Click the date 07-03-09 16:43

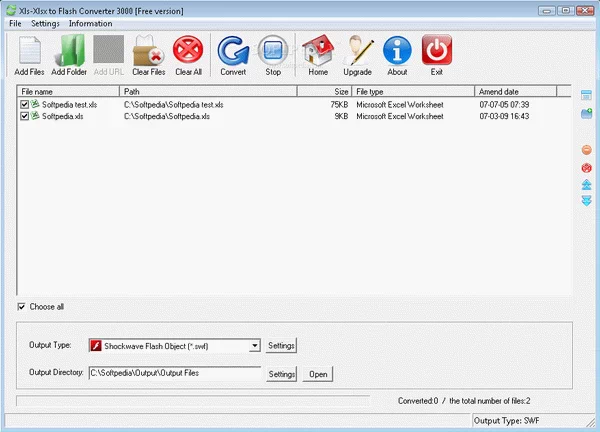click(504, 116)
